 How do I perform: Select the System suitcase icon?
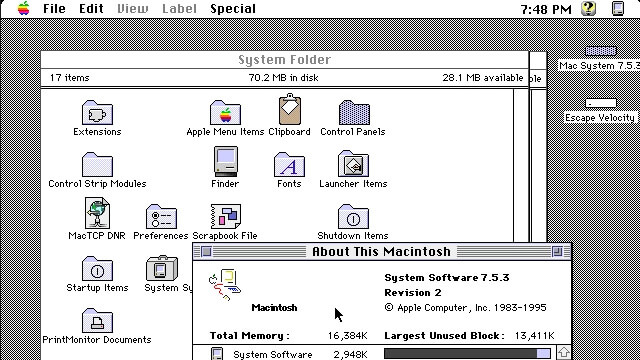162,268
